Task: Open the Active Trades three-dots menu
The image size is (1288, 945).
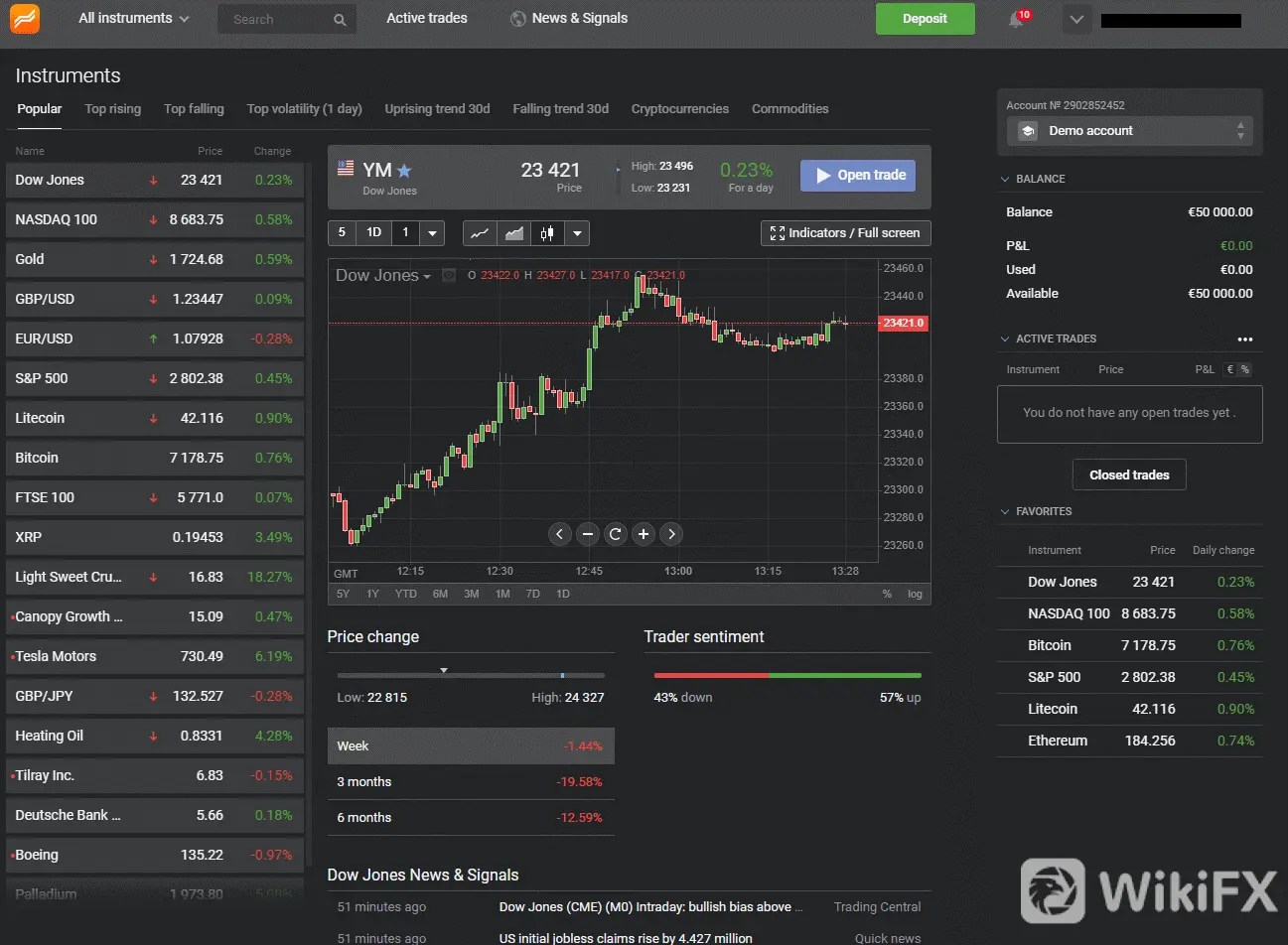Action: [x=1245, y=339]
